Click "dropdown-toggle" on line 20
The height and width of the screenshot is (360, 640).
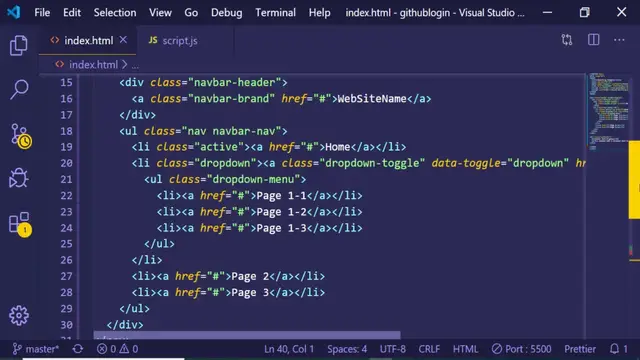pyautogui.click(x=372, y=163)
